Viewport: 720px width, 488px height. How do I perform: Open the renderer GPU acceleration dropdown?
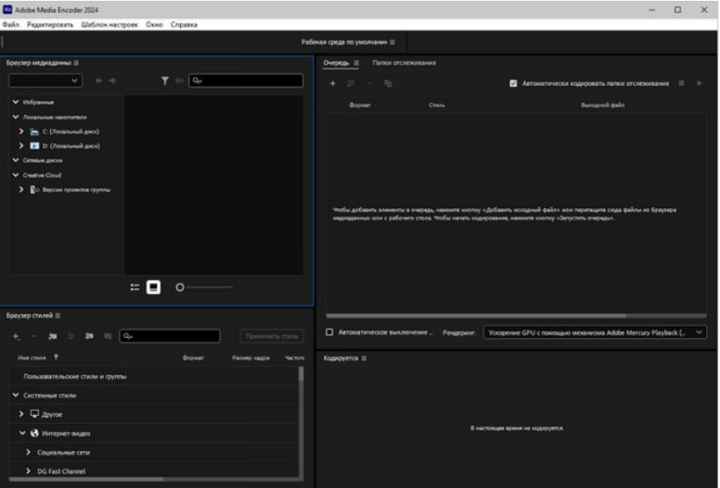click(595, 332)
